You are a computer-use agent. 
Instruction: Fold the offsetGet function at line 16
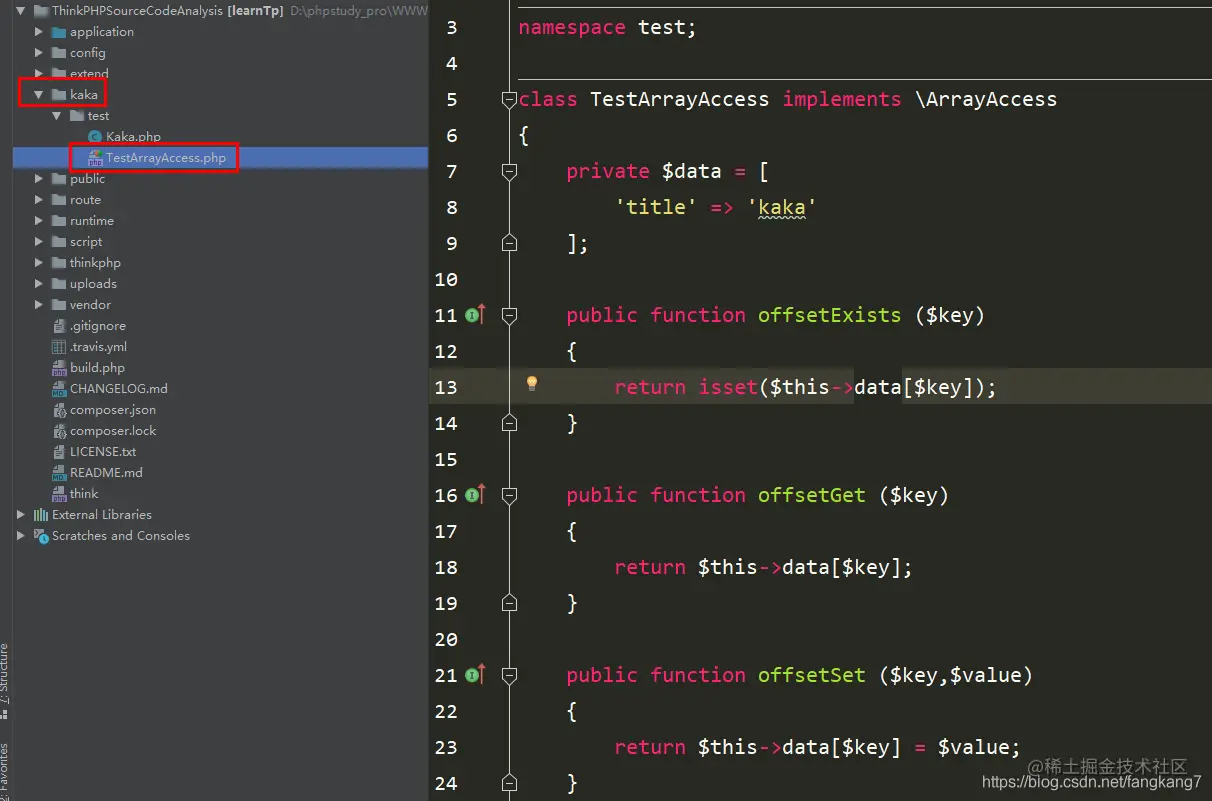(x=509, y=495)
